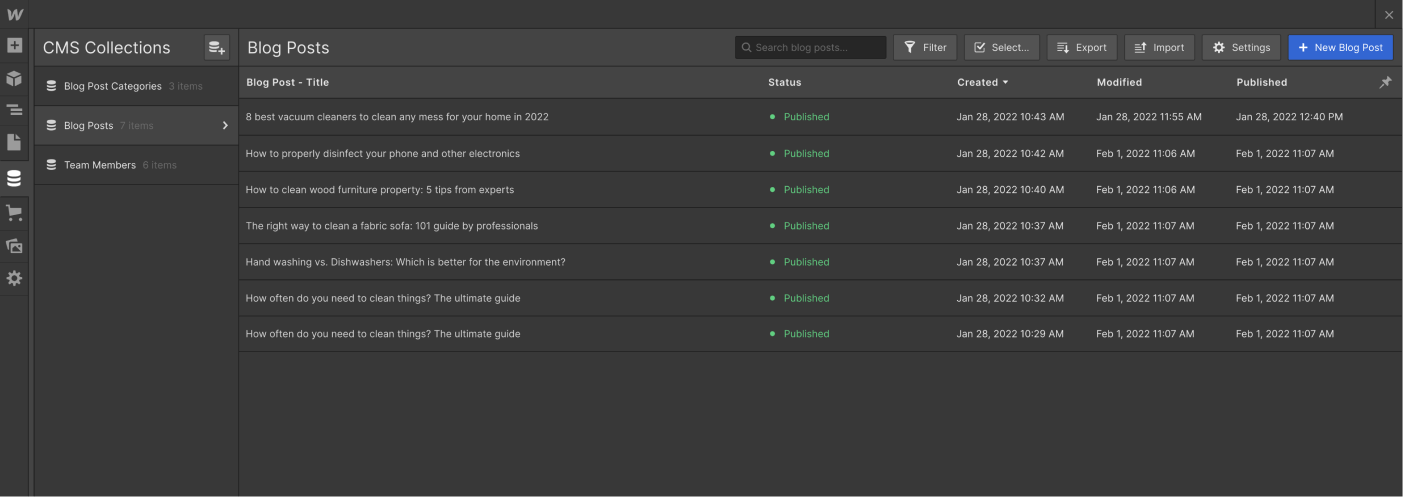Open the project Settings gear in sidebar
This screenshot has height=497, width=1403.
pyautogui.click(x=14, y=278)
